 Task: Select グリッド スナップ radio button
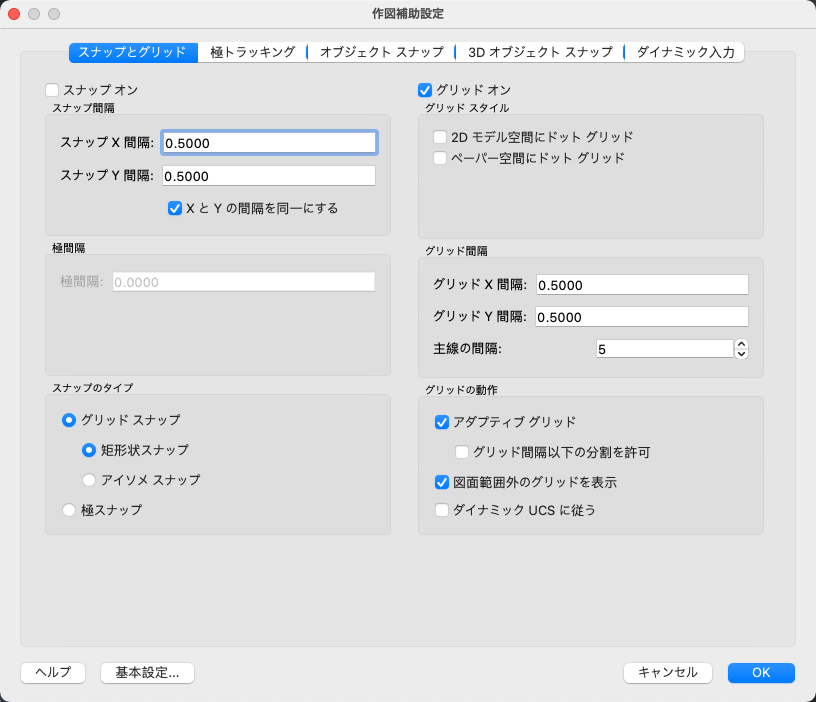pyautogui.click(x=69, y=420)
